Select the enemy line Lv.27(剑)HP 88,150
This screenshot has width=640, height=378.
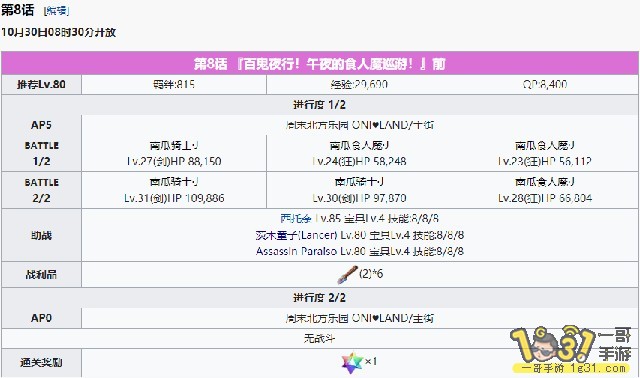(x=174, y=161)
